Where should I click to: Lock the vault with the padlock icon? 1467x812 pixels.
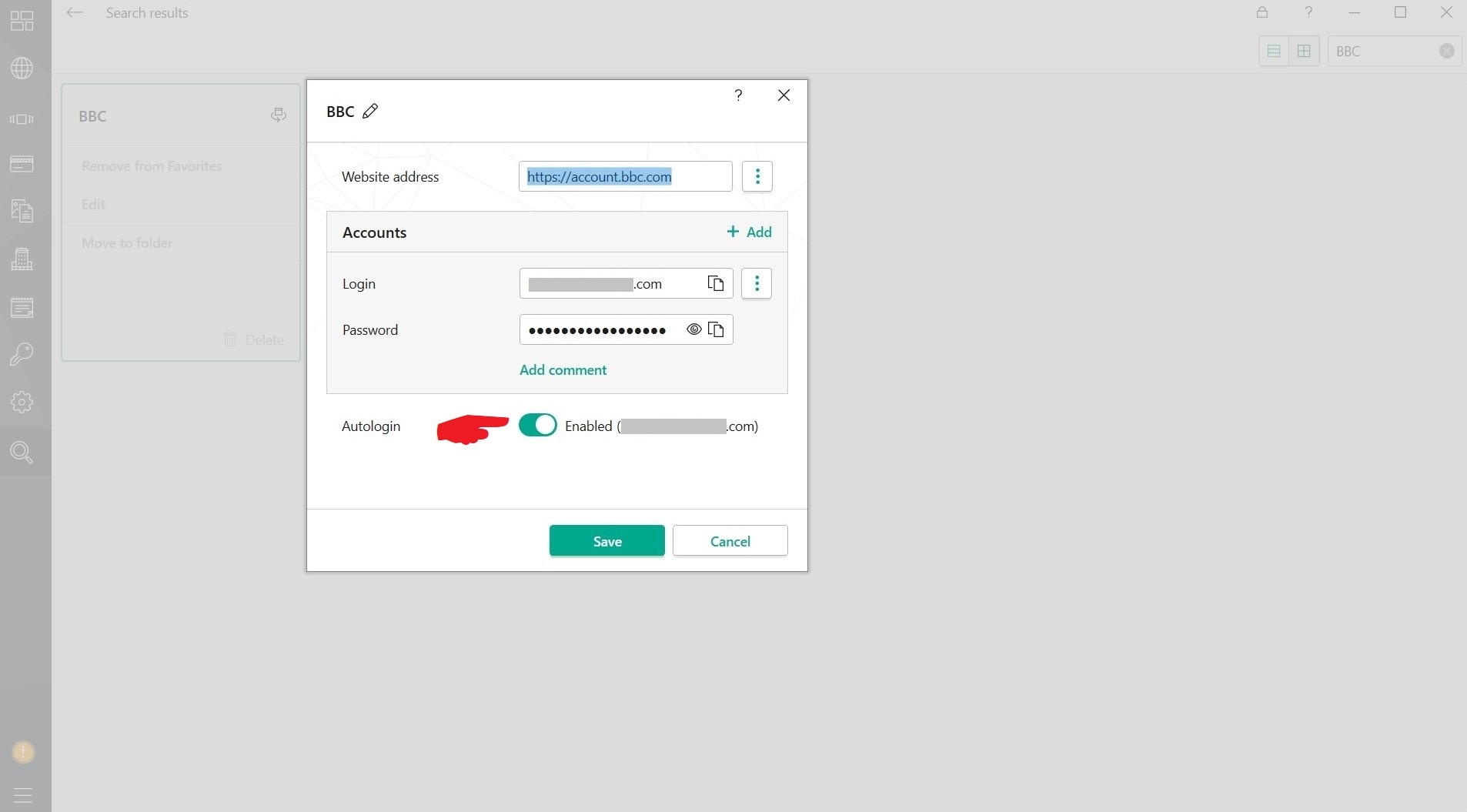pyautogui.click(x=1262, y=12)
